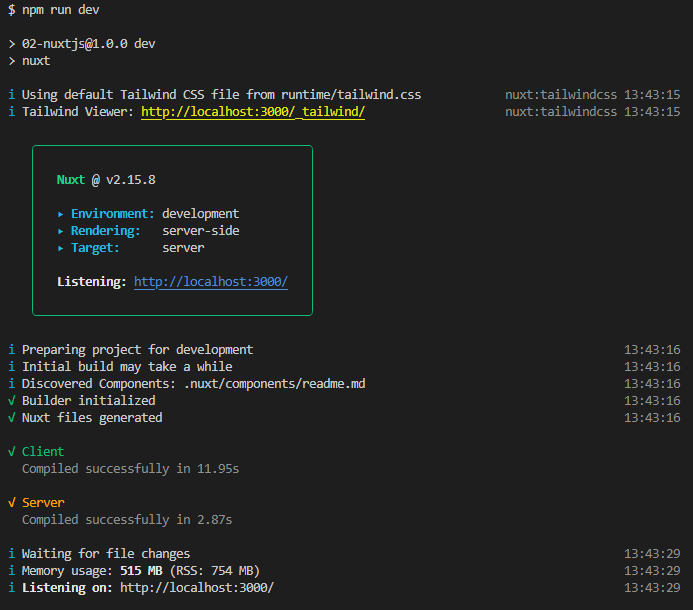The height and width of the screenshot is (610, 693).
Task: Click the 'Memory usage: 515 MB' line
Action: click(141, 571)
